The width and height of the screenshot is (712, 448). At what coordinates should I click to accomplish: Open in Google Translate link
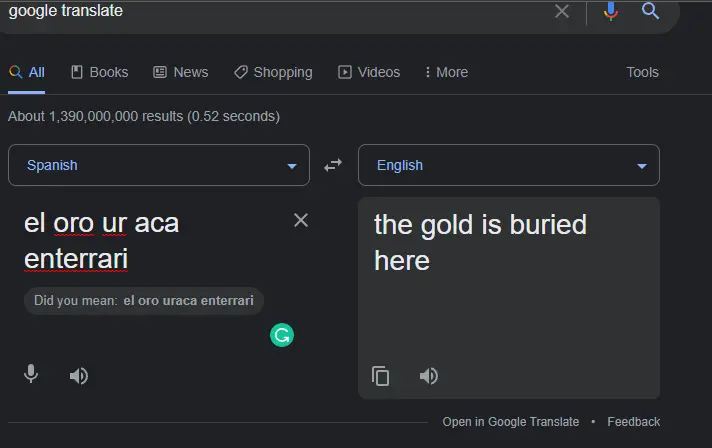(511, 422)
